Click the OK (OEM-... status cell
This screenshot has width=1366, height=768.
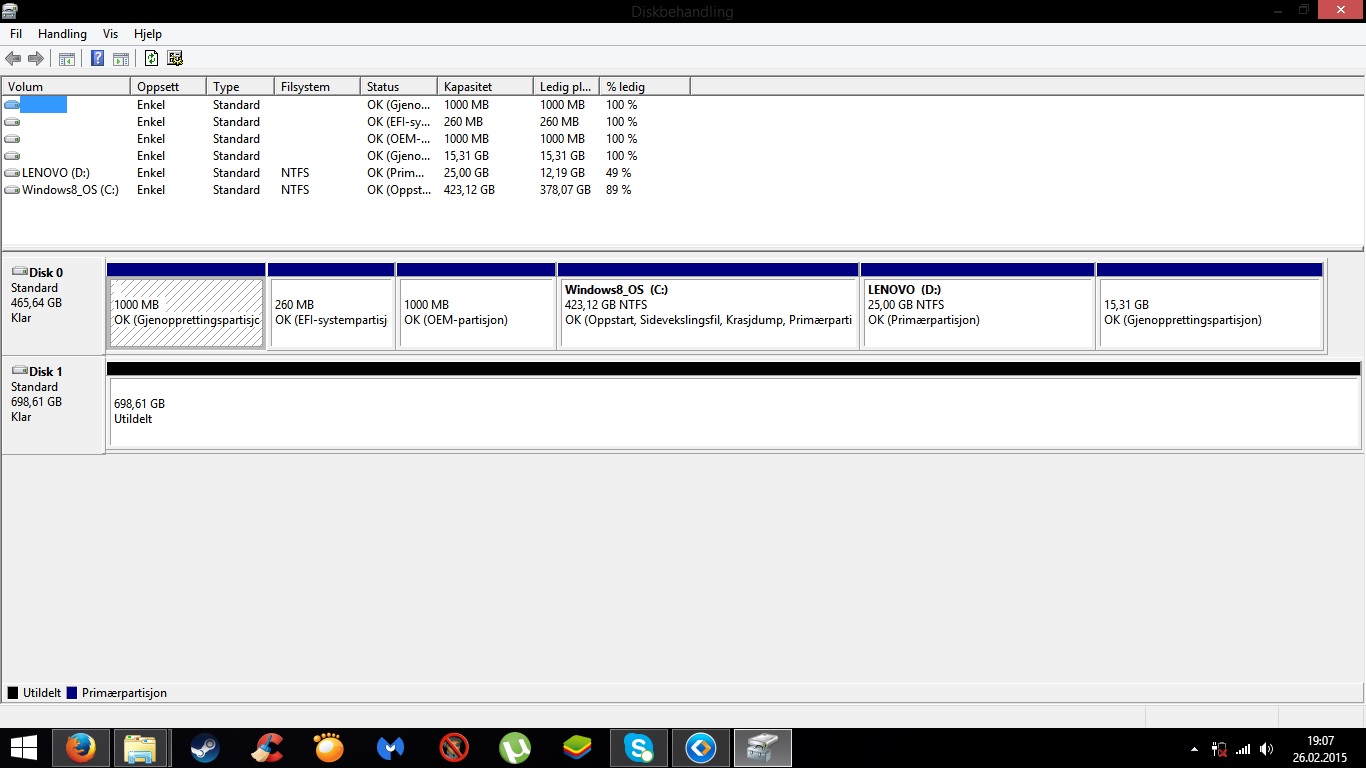tap(397, 139)
